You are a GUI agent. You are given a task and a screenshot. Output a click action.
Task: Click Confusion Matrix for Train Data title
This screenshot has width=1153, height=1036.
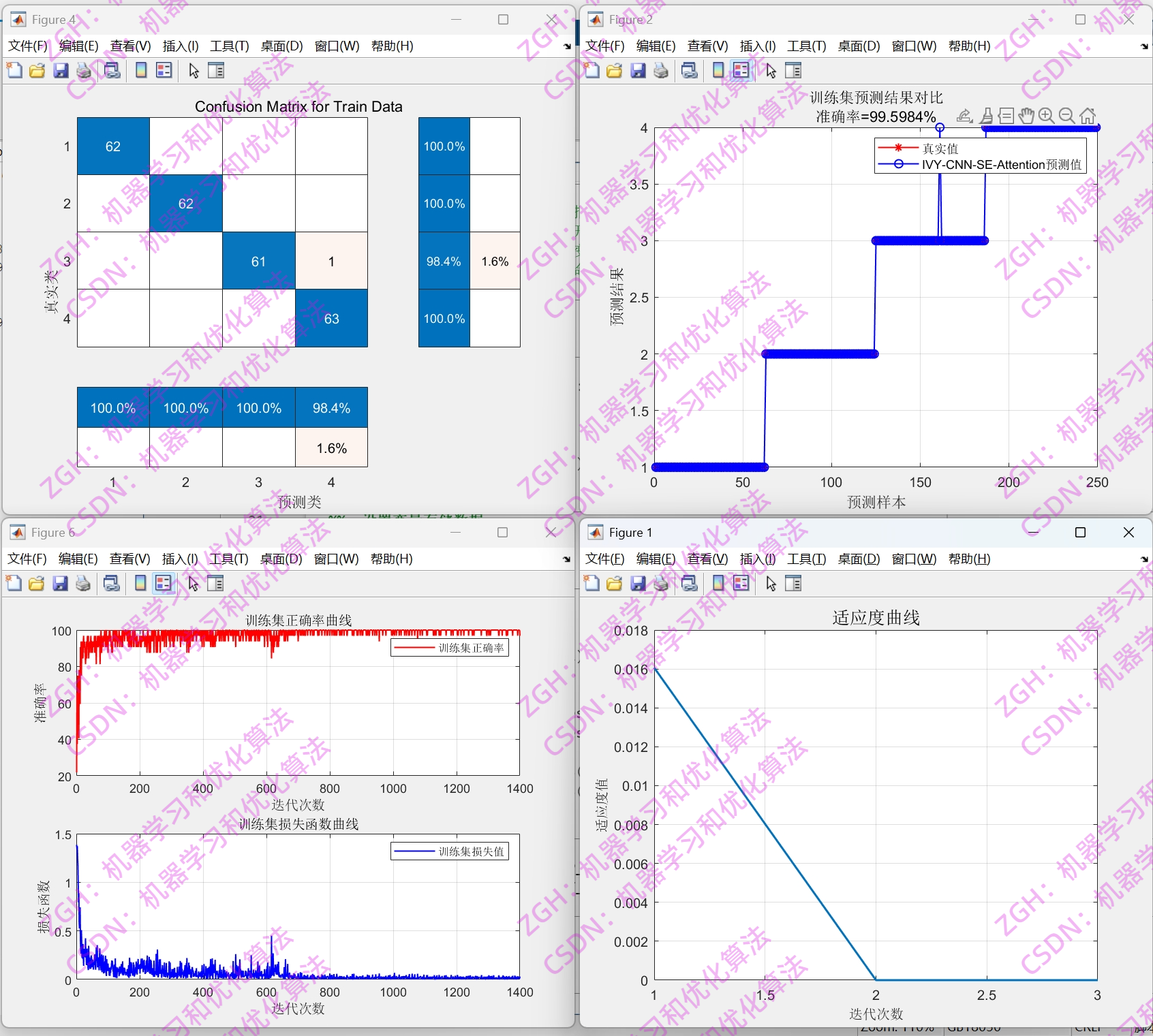point(298,106)
